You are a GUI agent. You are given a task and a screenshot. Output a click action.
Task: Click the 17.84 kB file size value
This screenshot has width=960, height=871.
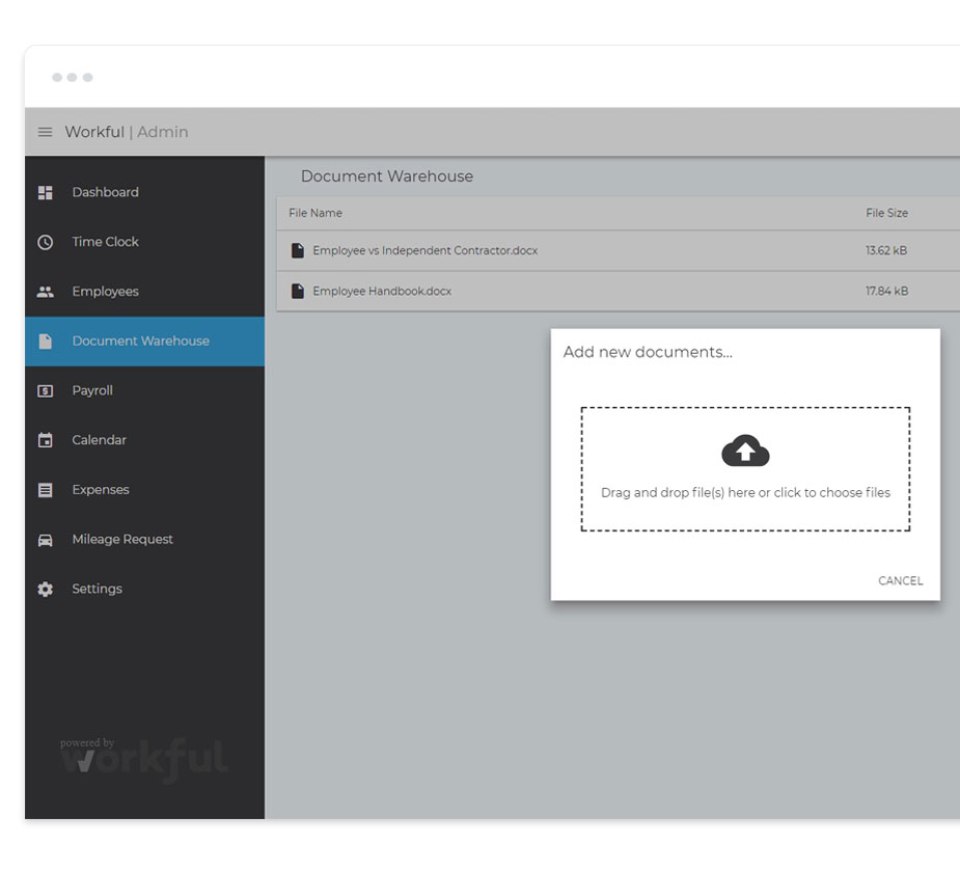887,291
